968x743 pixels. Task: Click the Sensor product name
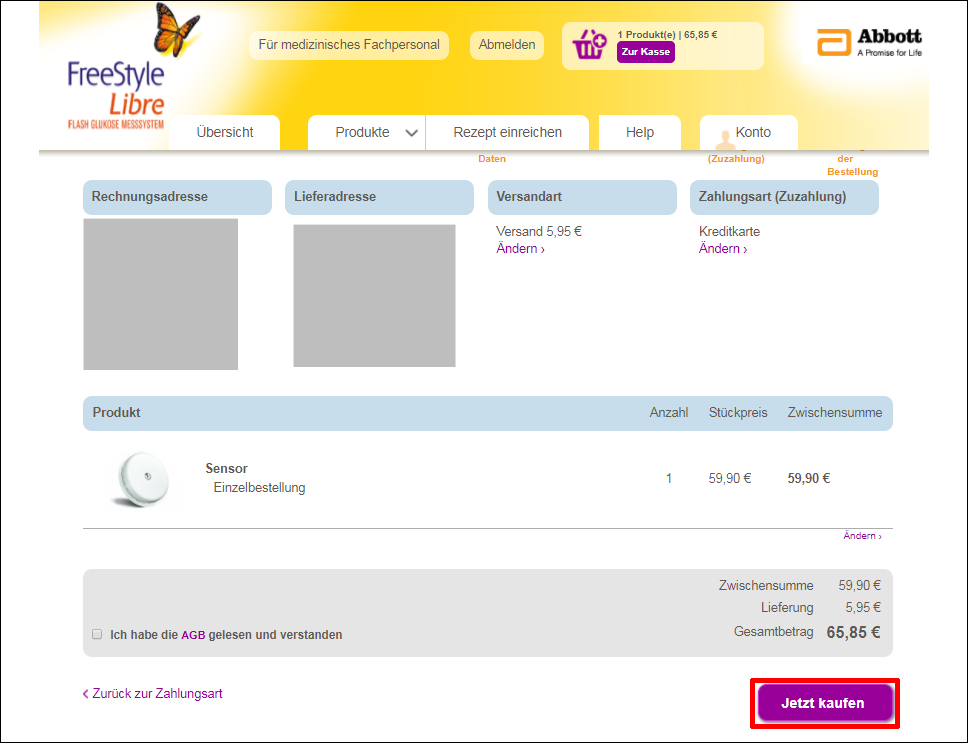click(x=227, y=468)
